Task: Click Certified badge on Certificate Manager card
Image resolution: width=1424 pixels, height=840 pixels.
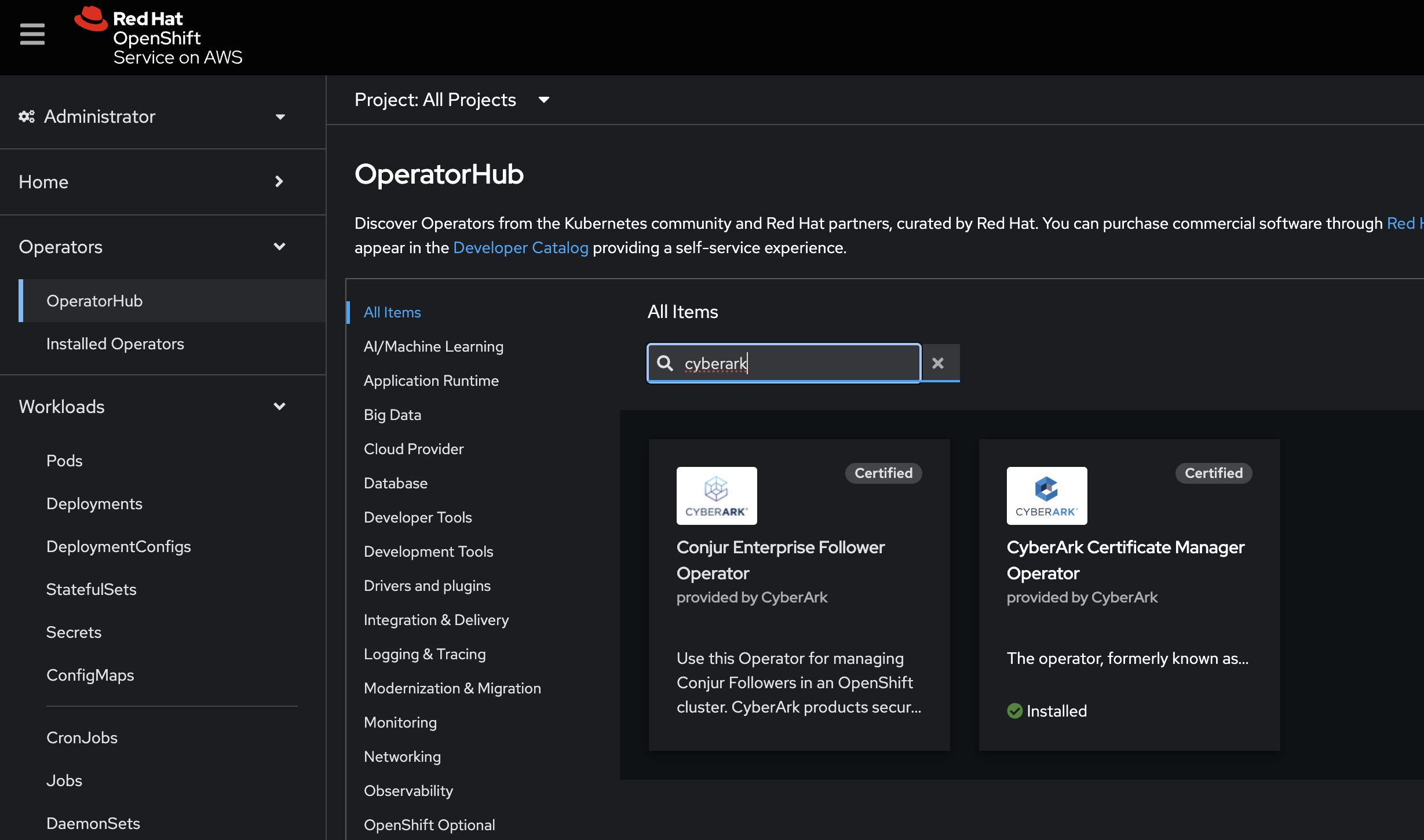Action: tap(1214, 473)
